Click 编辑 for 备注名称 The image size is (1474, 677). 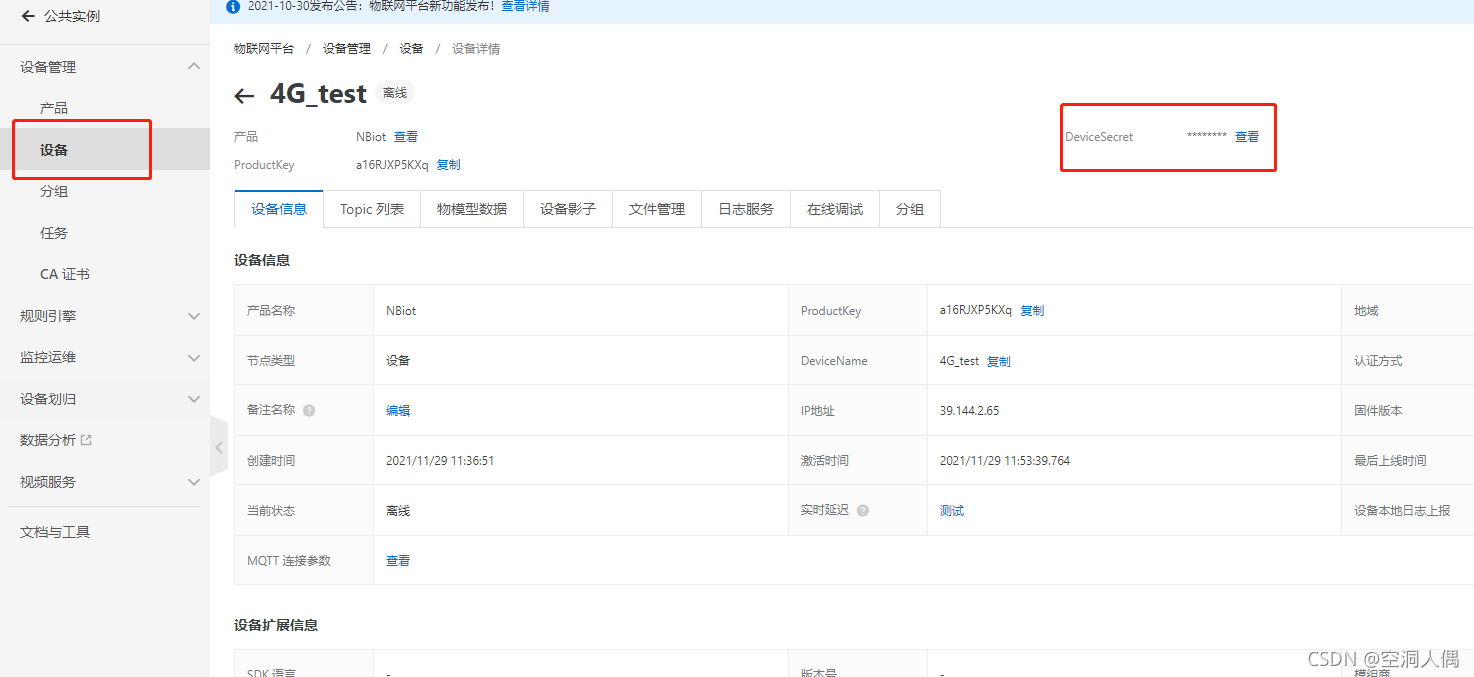tap(398, 411)
